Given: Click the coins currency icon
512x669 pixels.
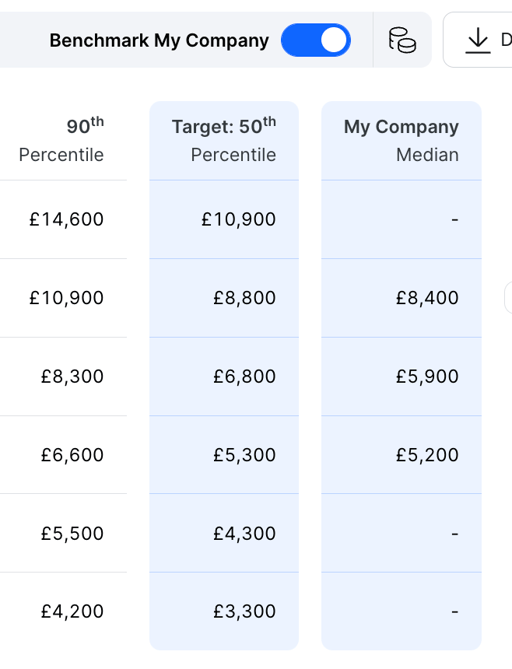Looking at the screenshot, I should (402, 40).
